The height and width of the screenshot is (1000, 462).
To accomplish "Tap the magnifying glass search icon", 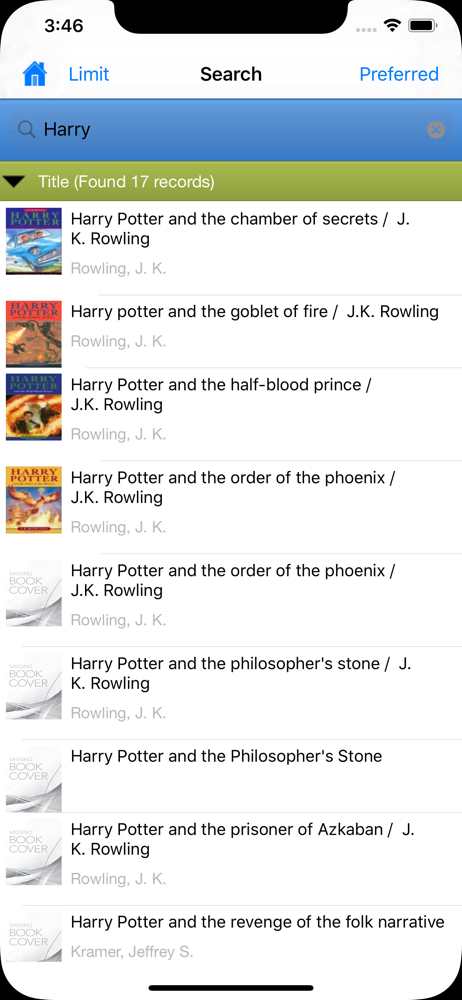I will 26,129.
